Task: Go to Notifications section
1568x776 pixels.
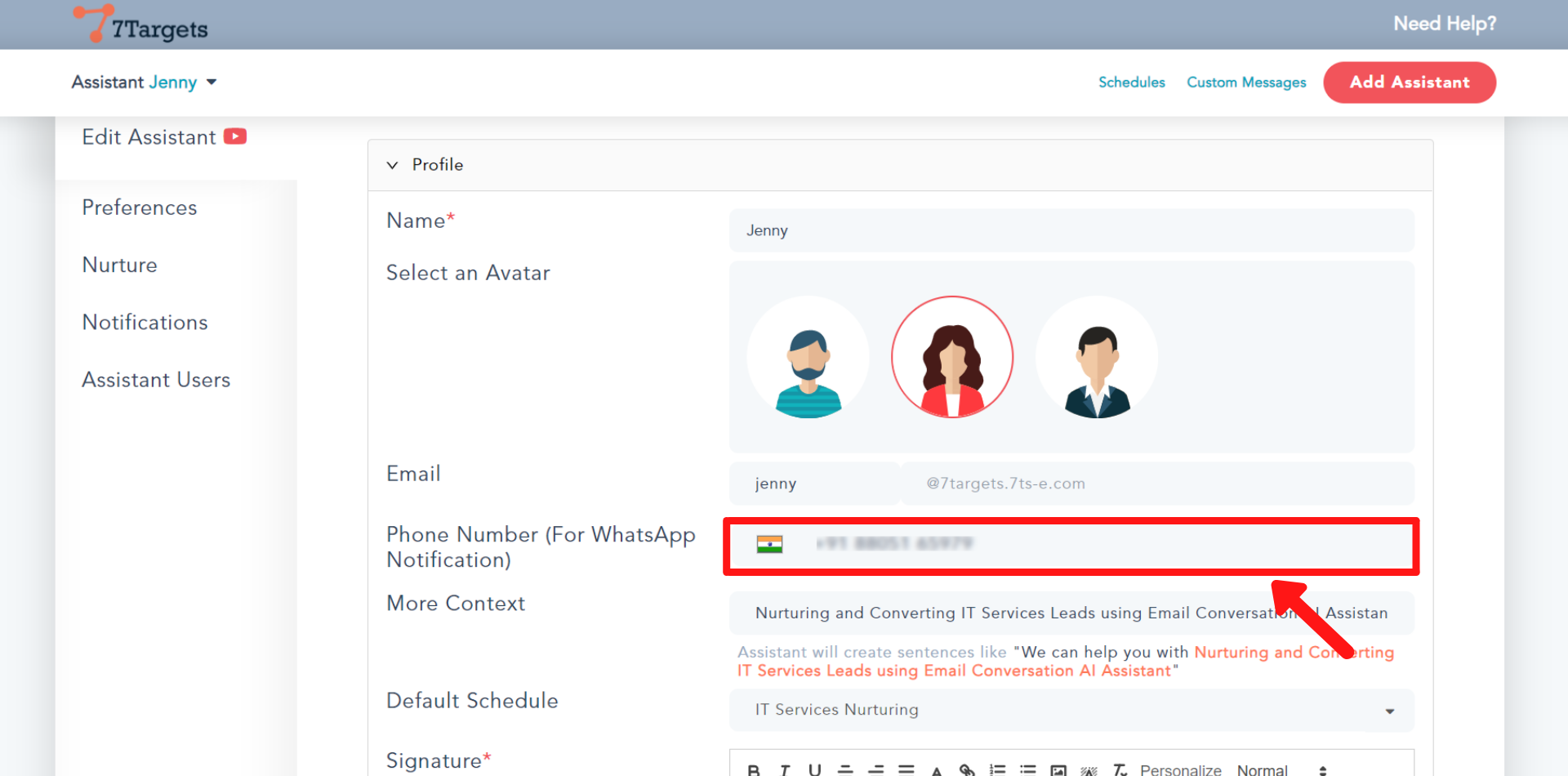Action: pos(145,322)
